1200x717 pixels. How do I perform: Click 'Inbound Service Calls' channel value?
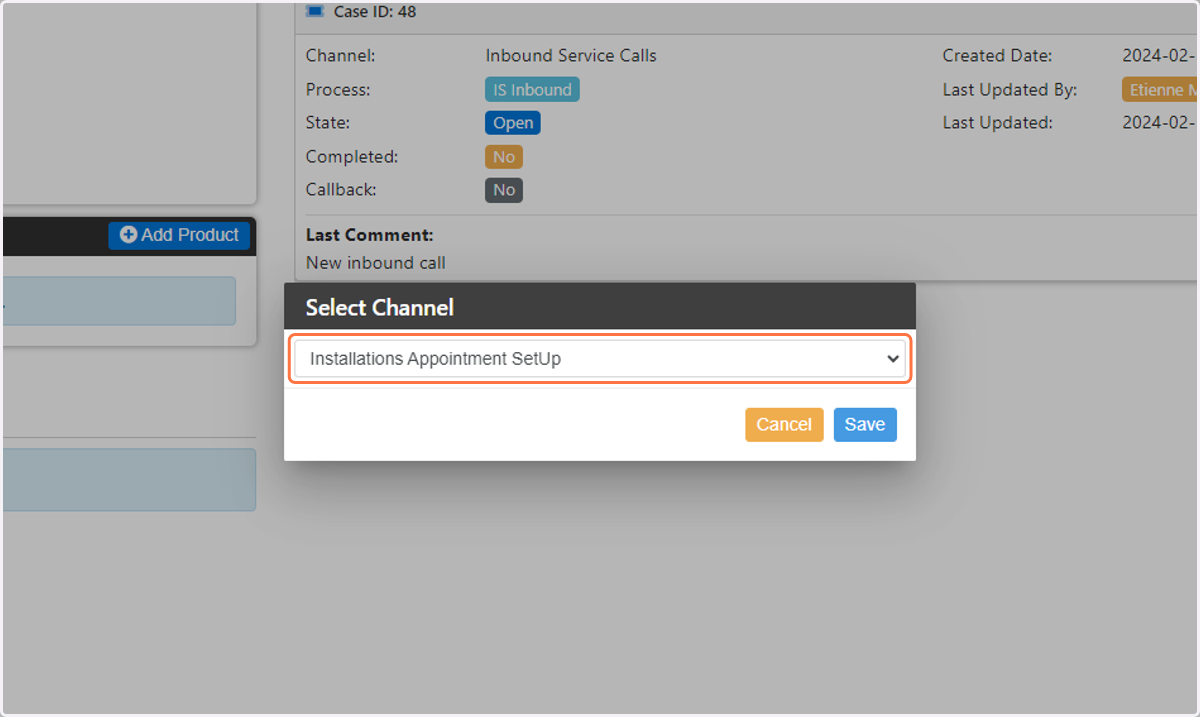click(571, 56)
